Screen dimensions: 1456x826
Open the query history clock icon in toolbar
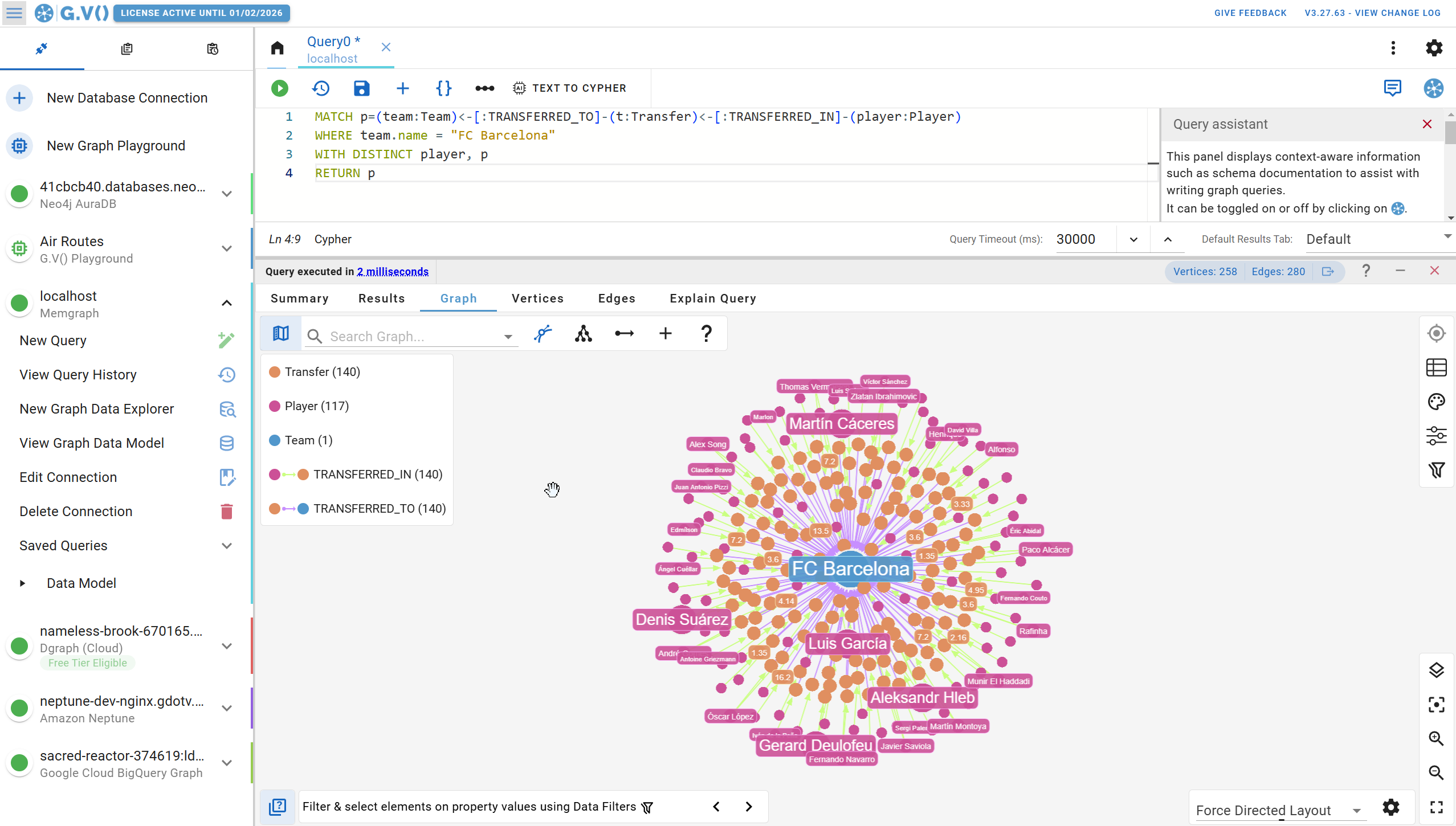[321, 88]
